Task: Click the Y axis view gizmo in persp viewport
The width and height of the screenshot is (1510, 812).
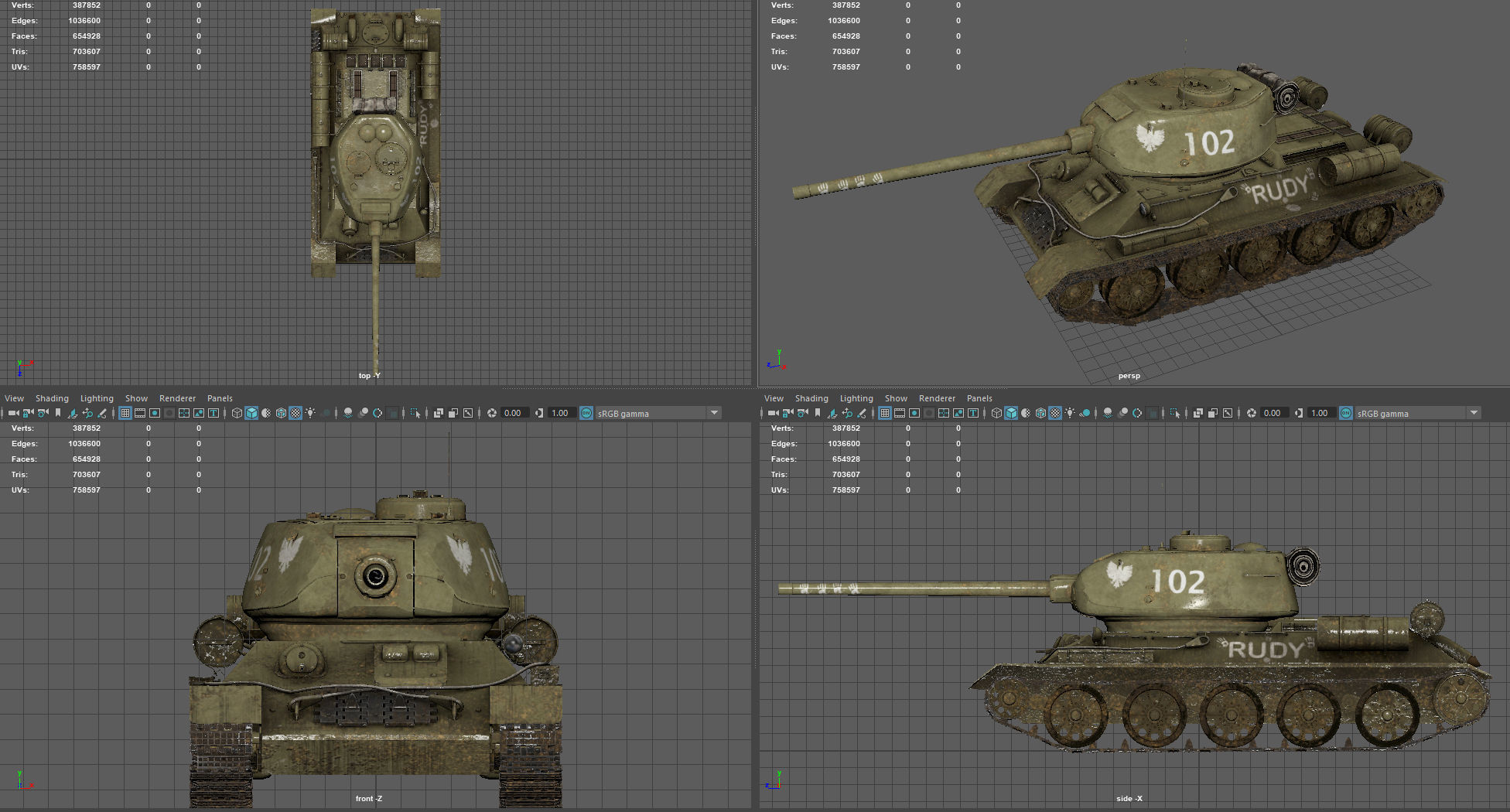Action: point(778,353)
